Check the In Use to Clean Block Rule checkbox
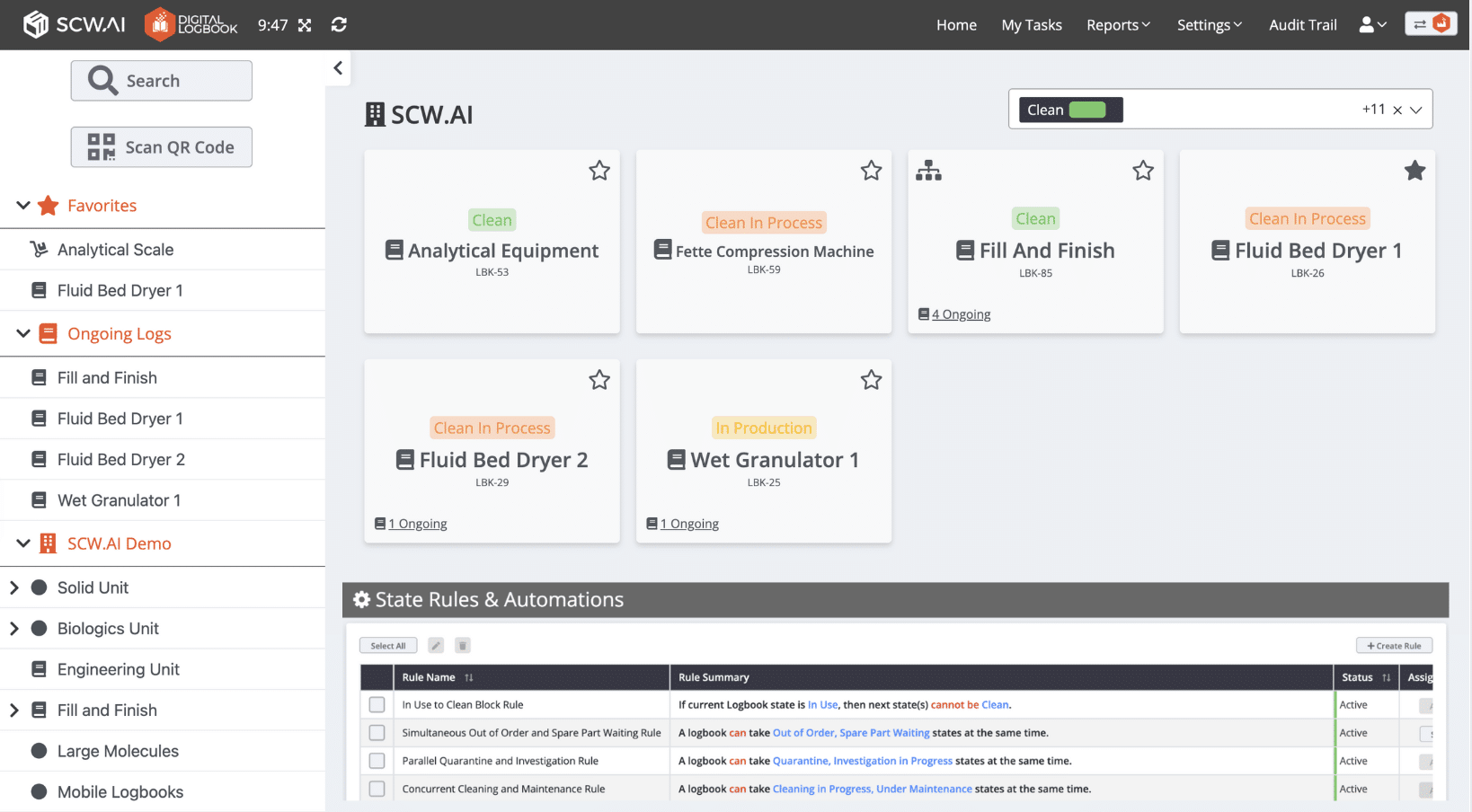 click(377, 705)
